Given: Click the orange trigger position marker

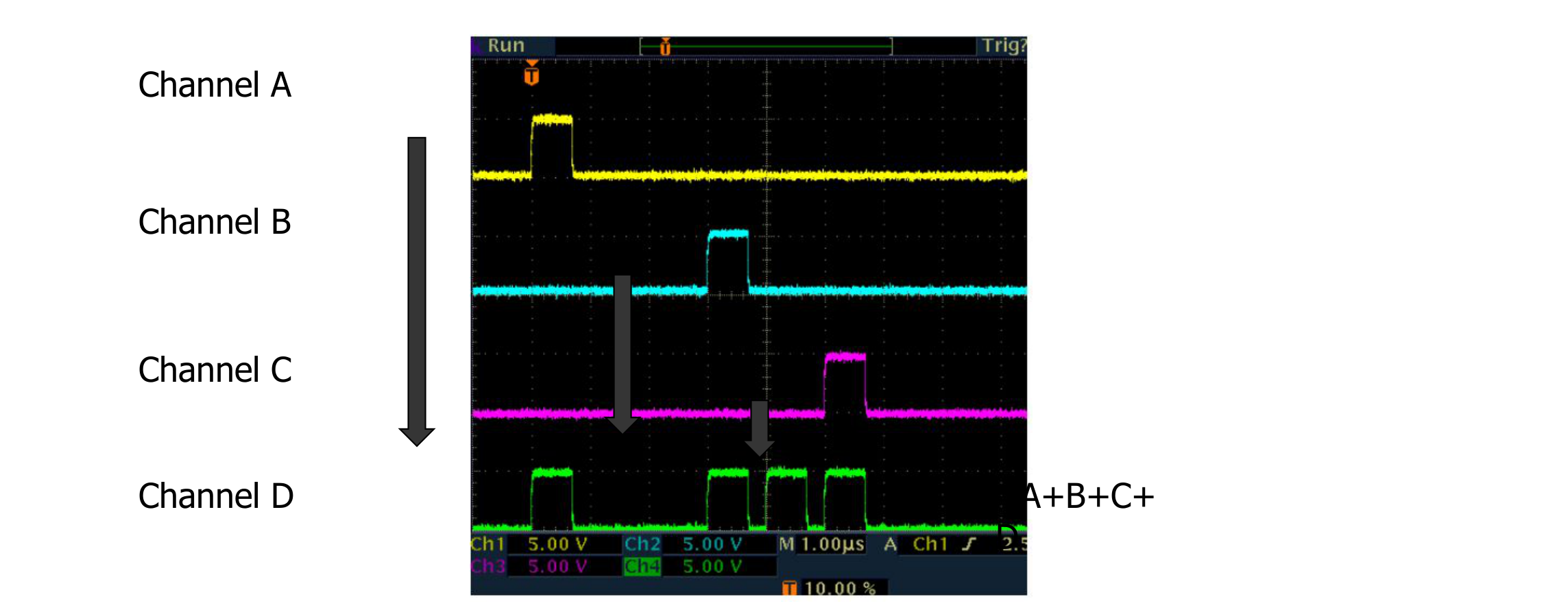Looking at the screenshot, I should (x=531, y=73).
